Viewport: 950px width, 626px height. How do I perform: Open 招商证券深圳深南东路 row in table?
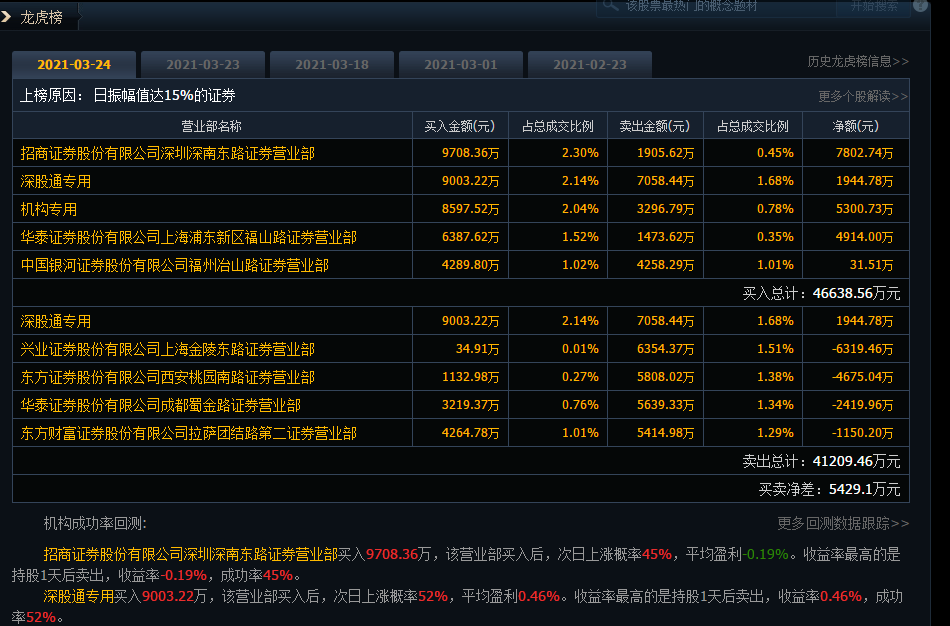[x=168, y=153]
